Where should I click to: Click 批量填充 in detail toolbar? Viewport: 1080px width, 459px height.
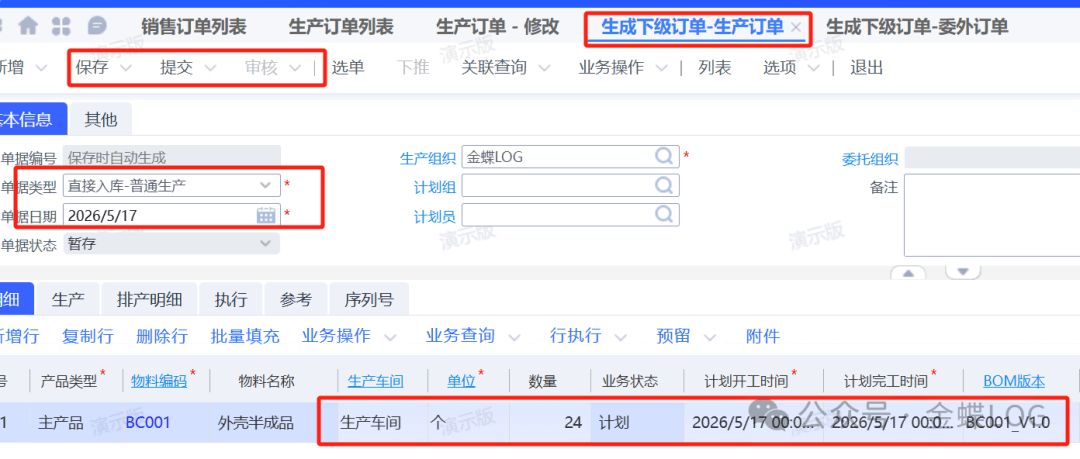pyautogui.click(x=245, y=336)
